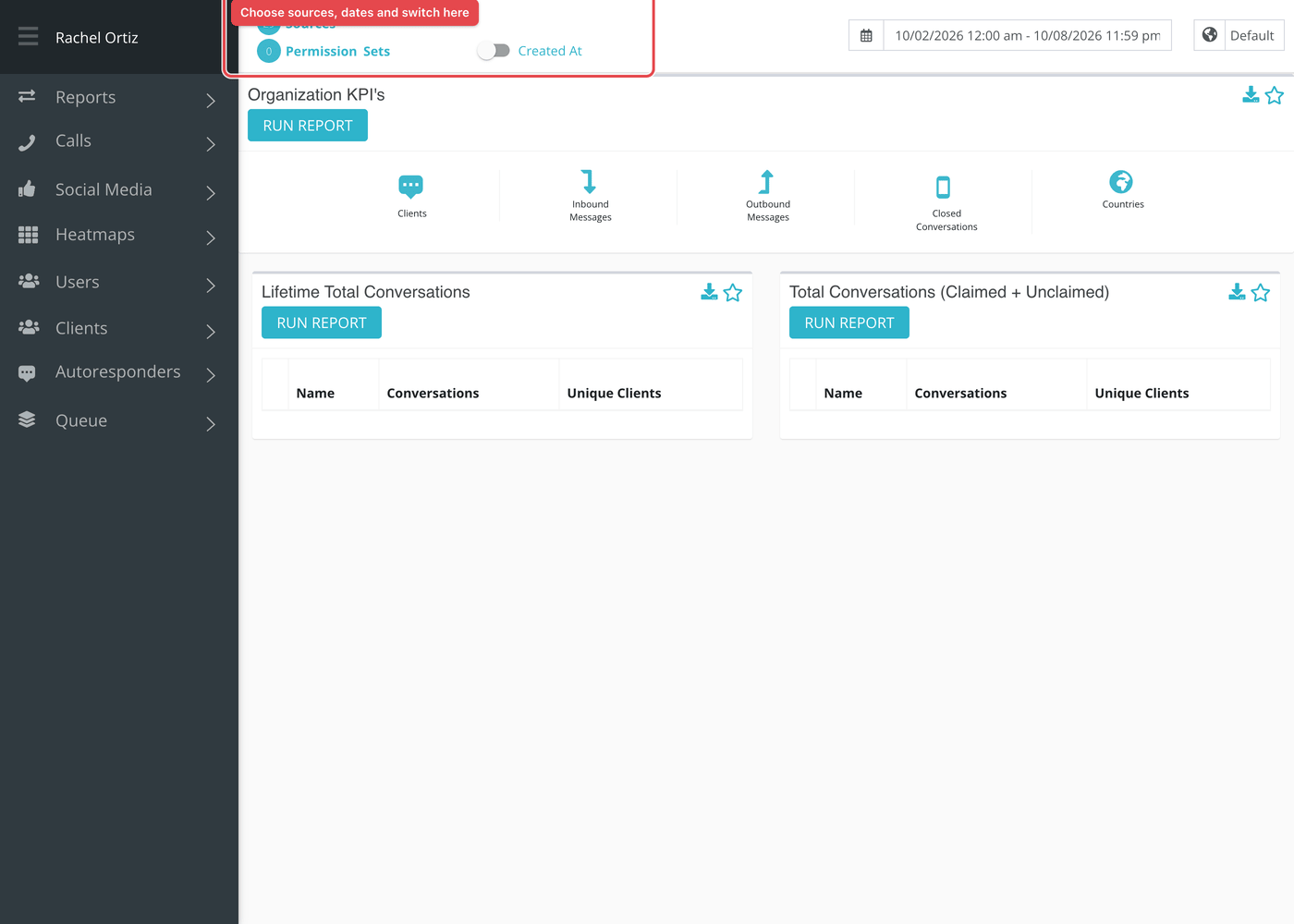Download the Organization KPI's report
This screenshot has width=1294, height=924.
pyautogui.click(x=1251, y=95)
